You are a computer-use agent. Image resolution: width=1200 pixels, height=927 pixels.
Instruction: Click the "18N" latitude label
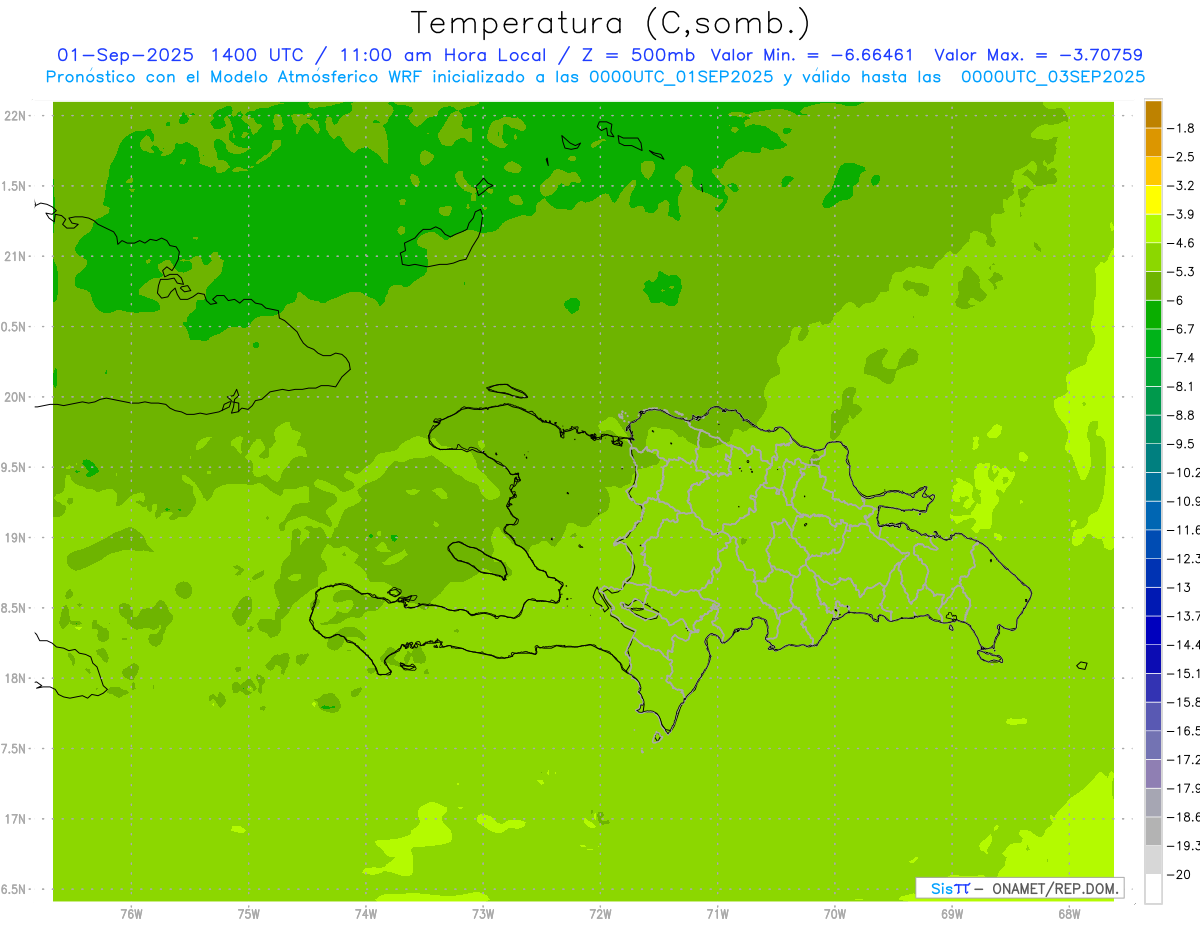pyautogui.click(x=15, y=678)
